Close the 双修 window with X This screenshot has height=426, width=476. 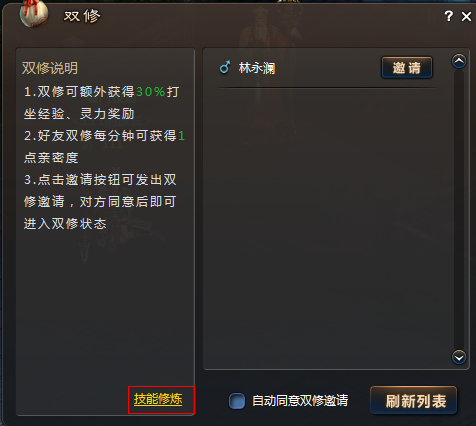[466, 16]
